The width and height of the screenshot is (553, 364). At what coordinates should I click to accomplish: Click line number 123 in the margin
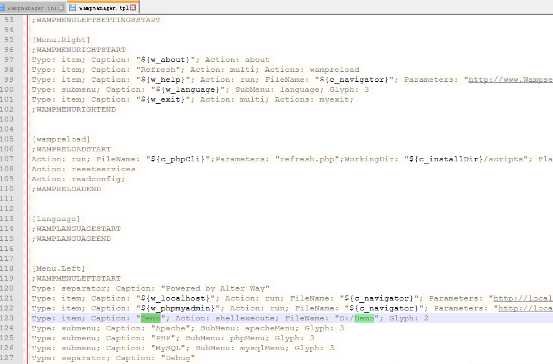point(7,318)
